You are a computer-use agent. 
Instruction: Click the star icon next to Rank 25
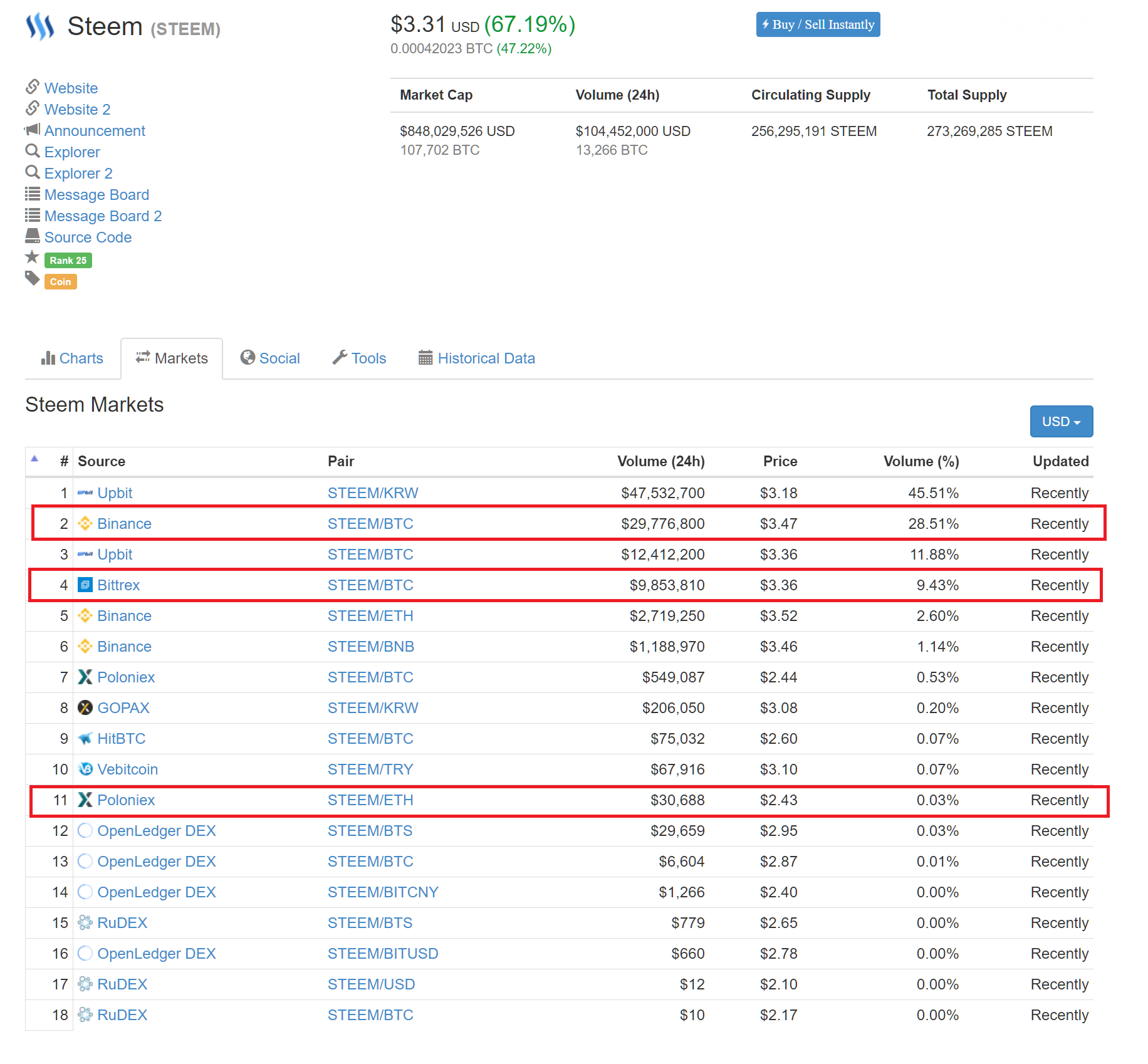click(33, 257)
